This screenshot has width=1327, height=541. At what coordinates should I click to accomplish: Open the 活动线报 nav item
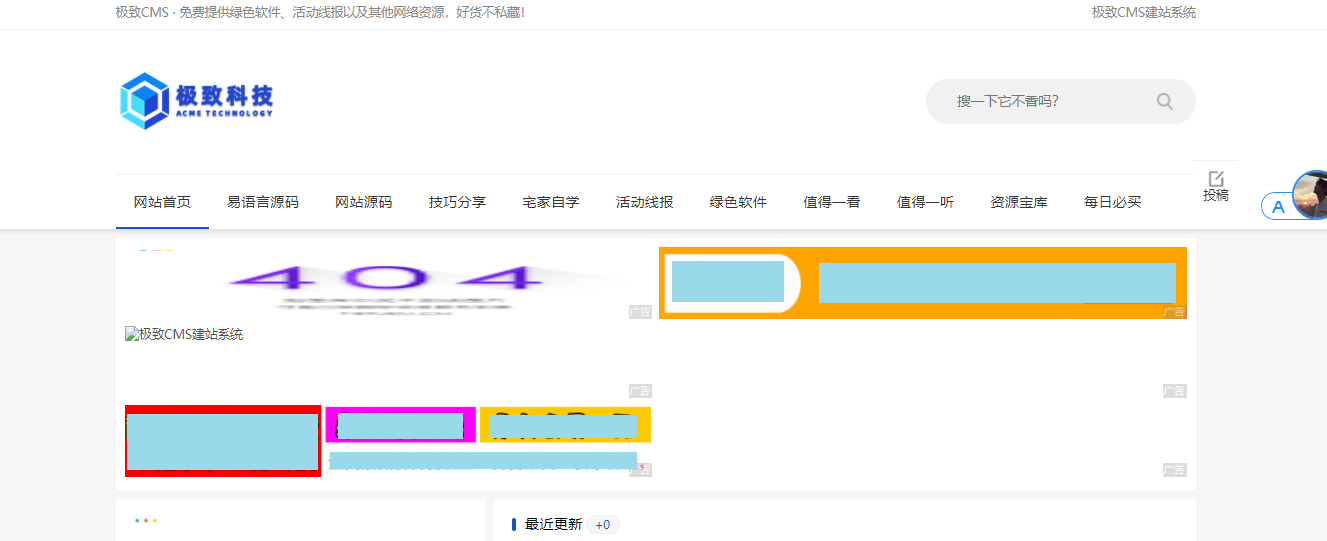coord(644,202)
